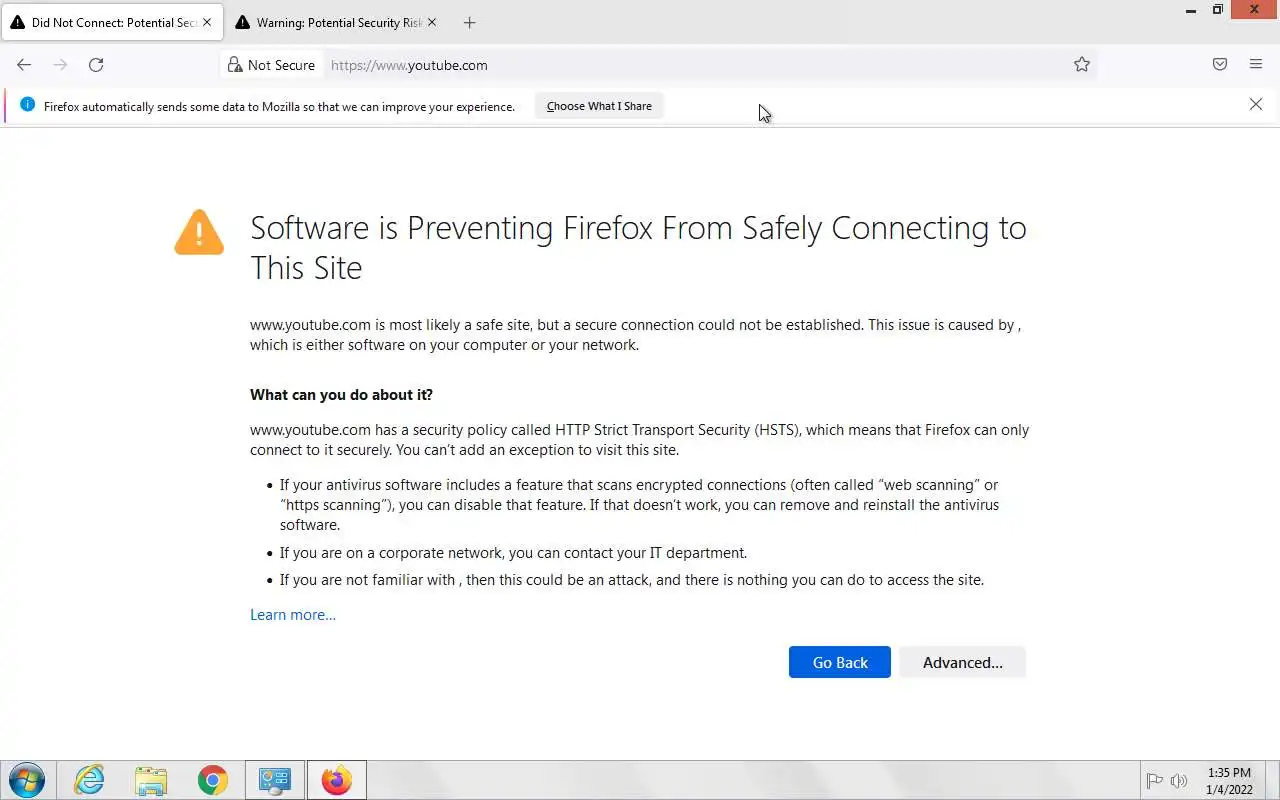The width and height of the screenshot is (1280, 800).
Task: Dismiss the Mozilla data notification bar
Action: 1256,105
